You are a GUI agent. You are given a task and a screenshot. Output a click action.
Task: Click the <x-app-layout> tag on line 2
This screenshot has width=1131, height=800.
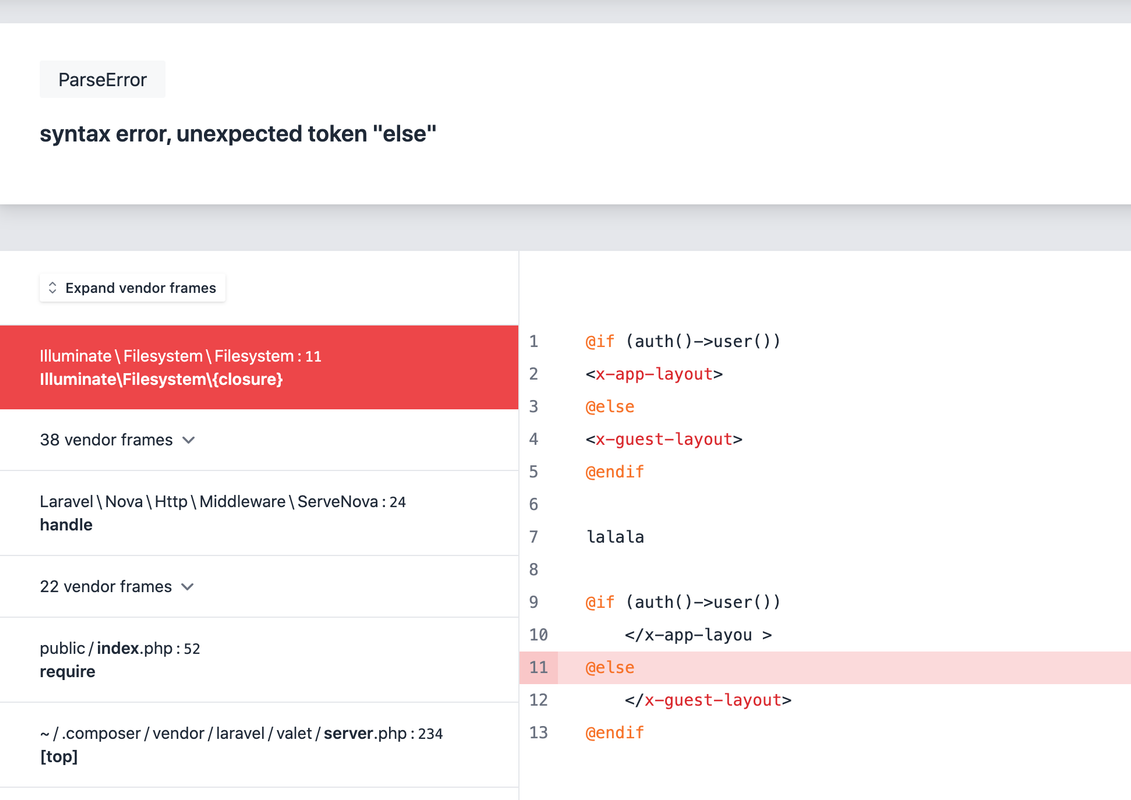tap(654, 374)
